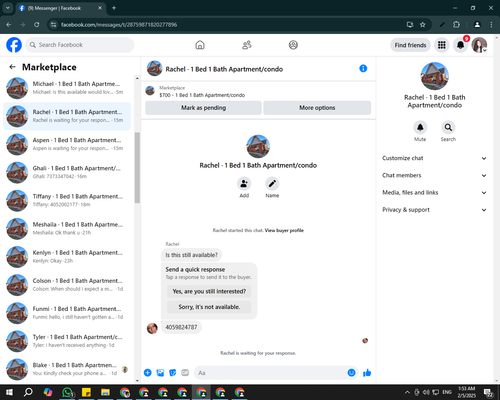The width and height of the screenshot is (500, 400).
Task: Click the '$700 - 1 Bed 1 Bath' listing text
Action: coord(202,95)
